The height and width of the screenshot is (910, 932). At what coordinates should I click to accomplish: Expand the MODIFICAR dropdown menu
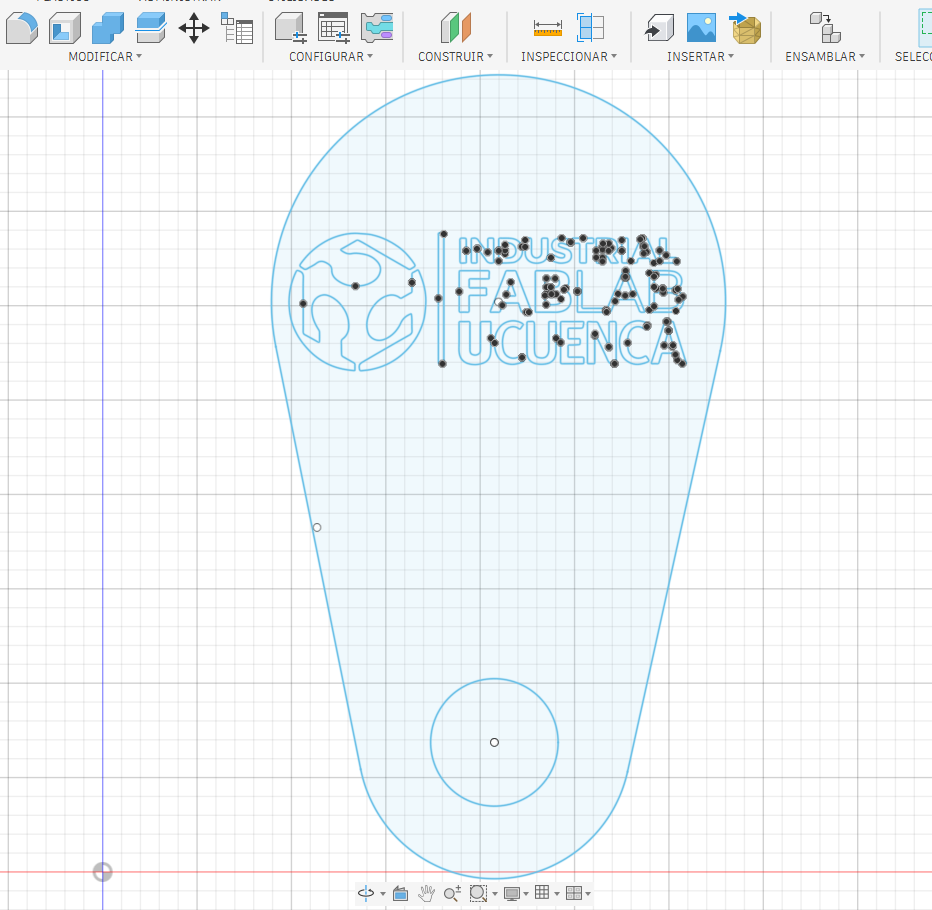[105, 56]
